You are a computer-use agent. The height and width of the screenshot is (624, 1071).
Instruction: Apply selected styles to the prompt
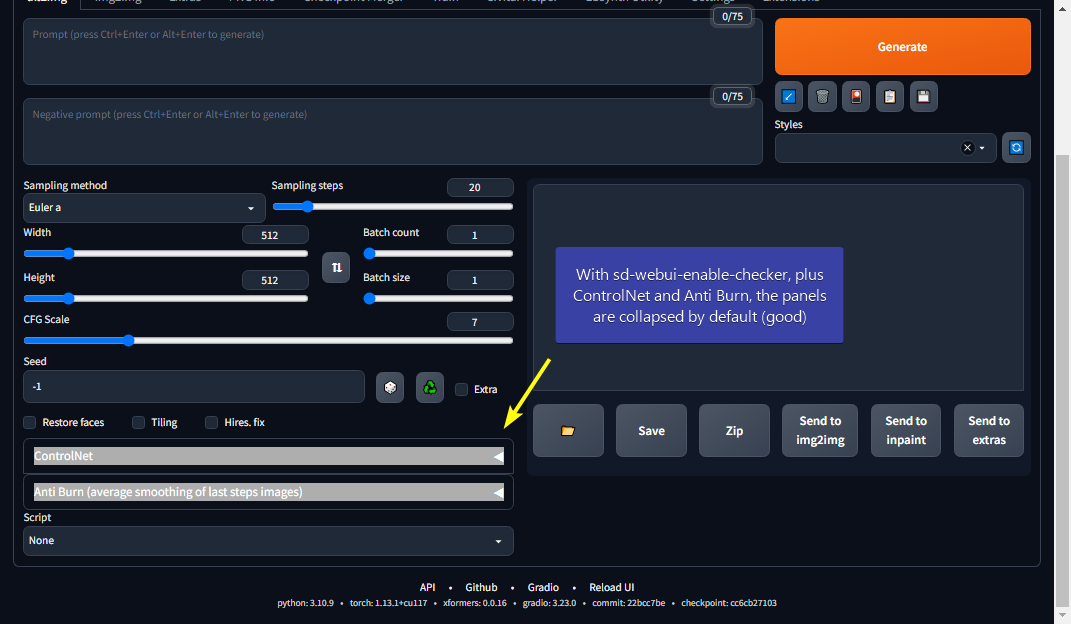pos(788,96)
